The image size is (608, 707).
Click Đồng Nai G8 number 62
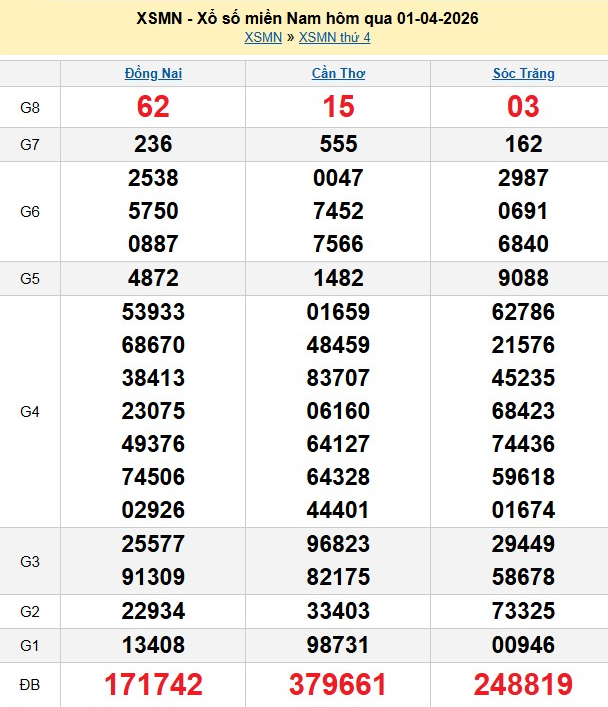point(153,107)
